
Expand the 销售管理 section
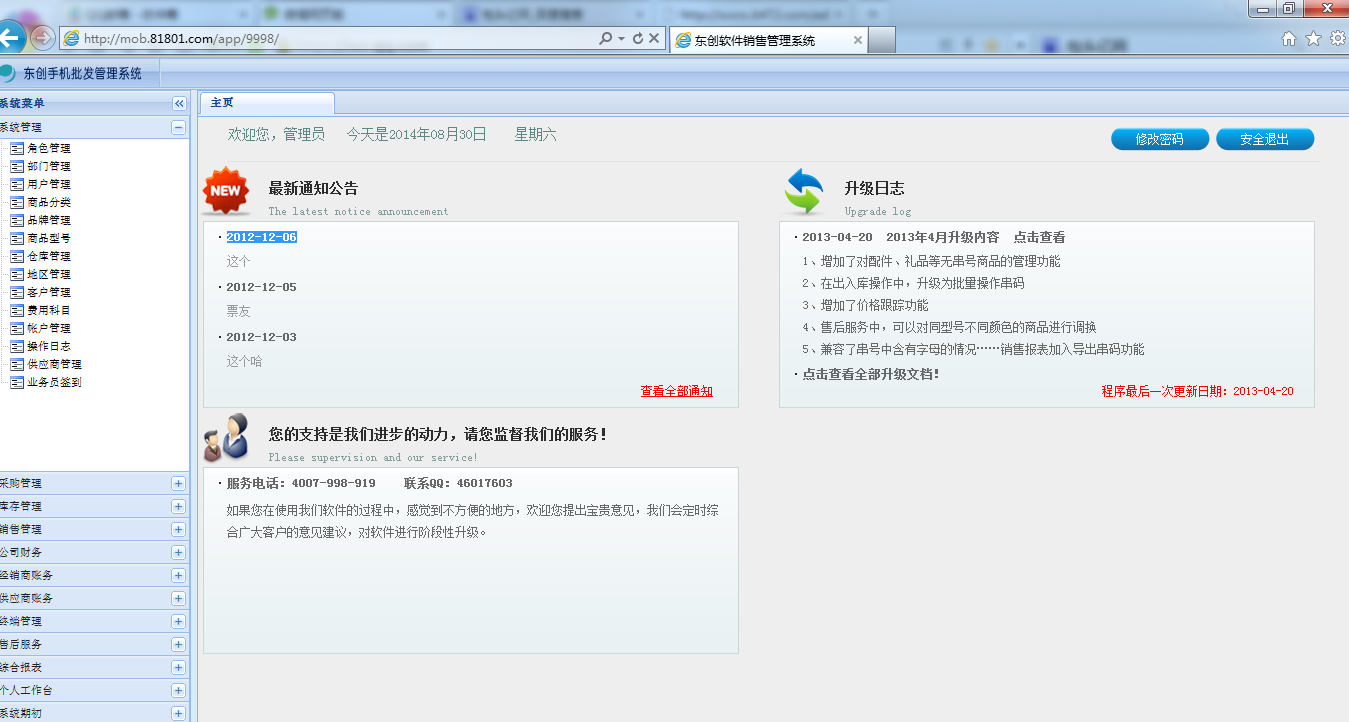[178, 529]
